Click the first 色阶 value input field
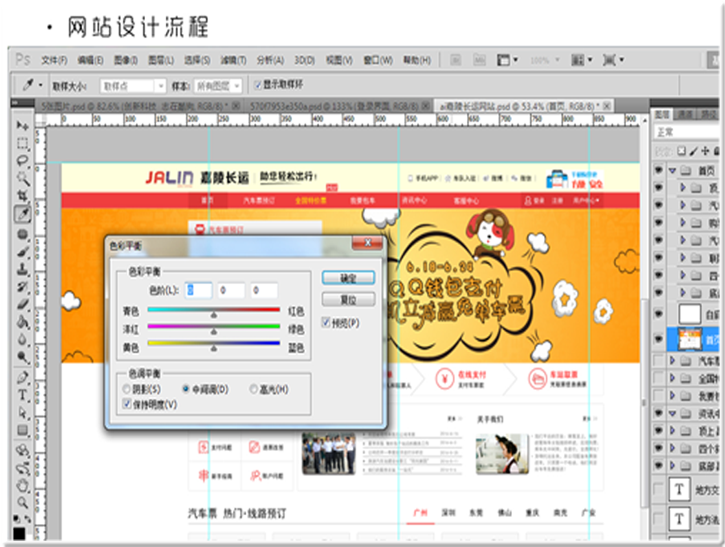Viewport: 725px width, 547px height. pos(199,290)
